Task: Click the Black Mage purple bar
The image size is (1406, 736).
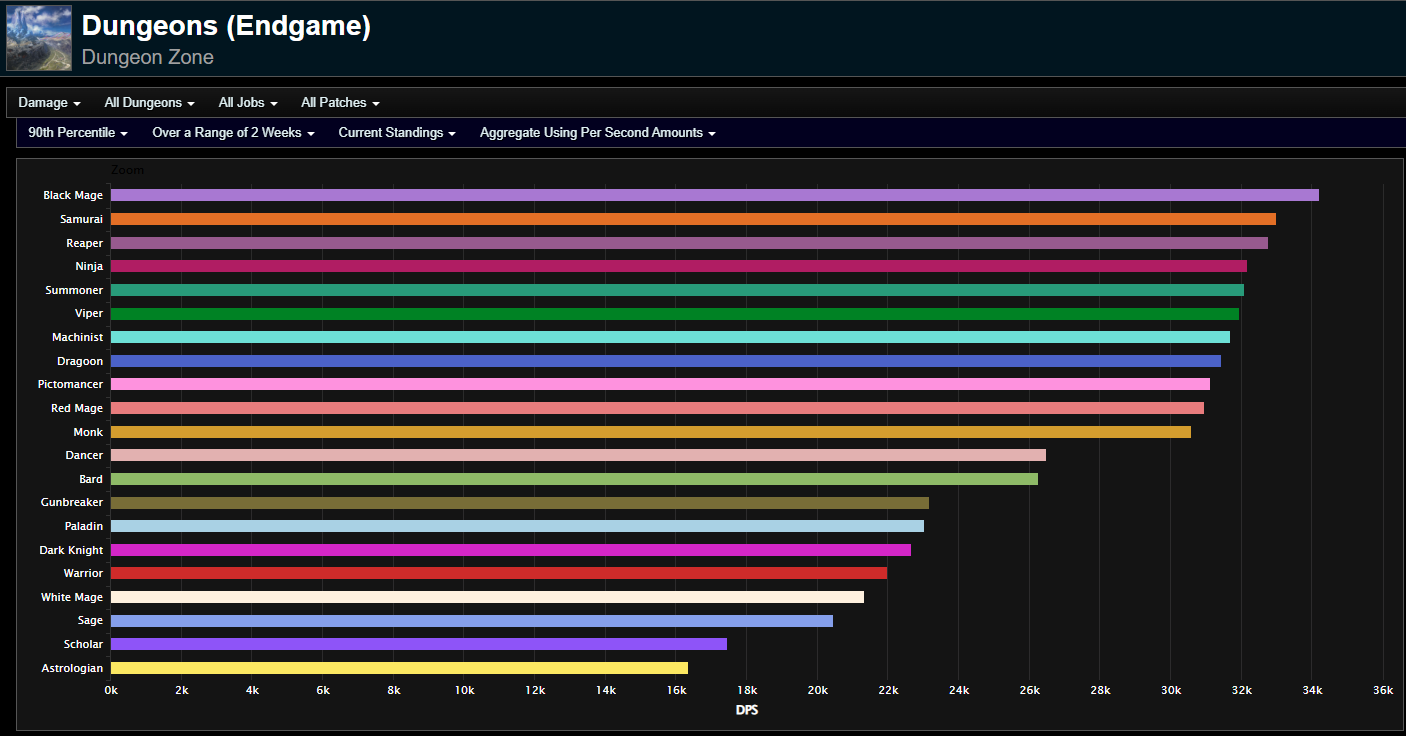Action: 714,195
